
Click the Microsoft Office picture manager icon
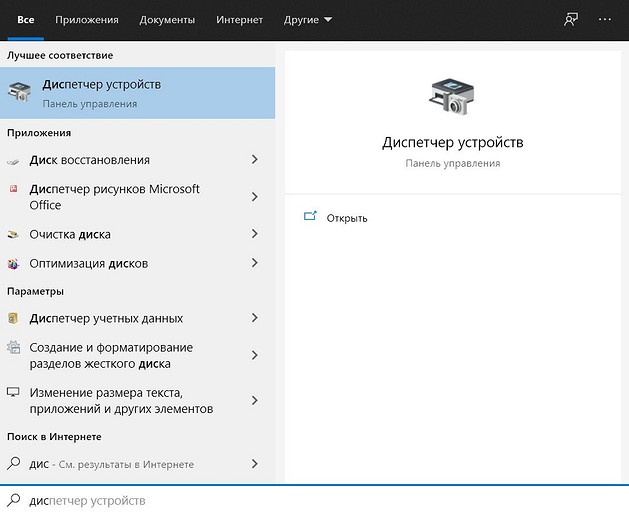pos(13,189)
